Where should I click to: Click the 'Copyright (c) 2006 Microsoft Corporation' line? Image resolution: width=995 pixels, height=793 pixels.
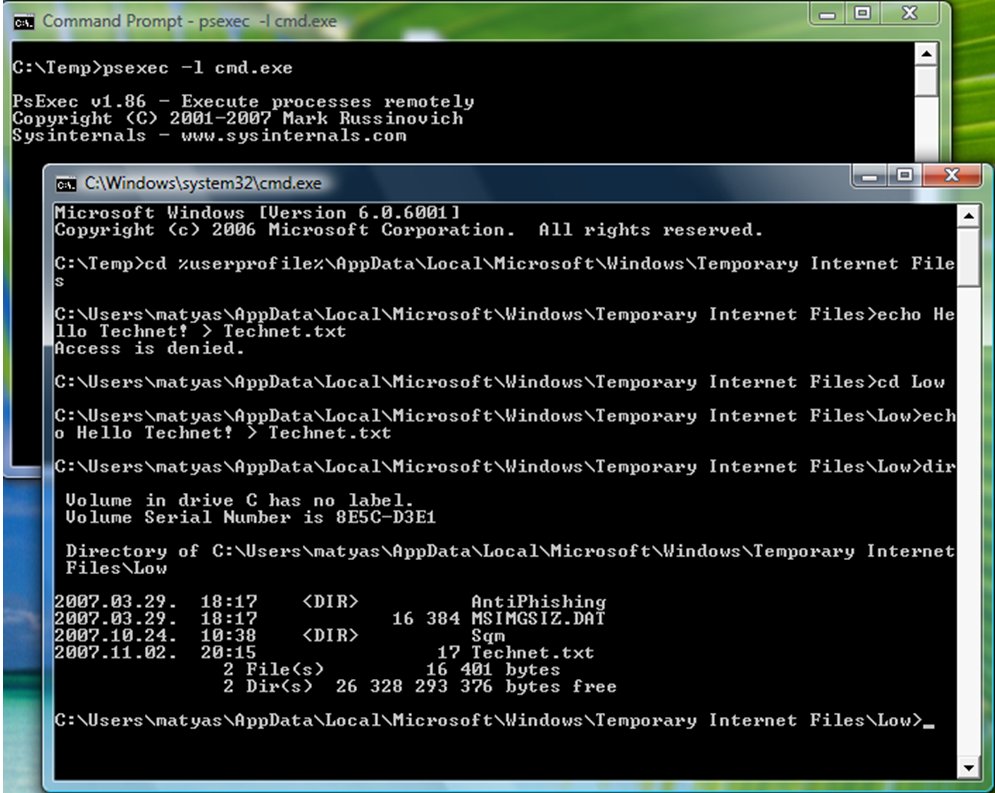(409, 230)
